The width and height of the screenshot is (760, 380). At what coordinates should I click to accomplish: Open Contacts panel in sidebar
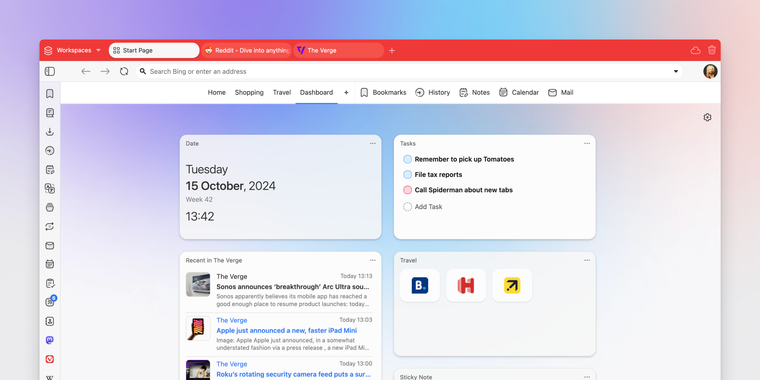pos(50,321)
